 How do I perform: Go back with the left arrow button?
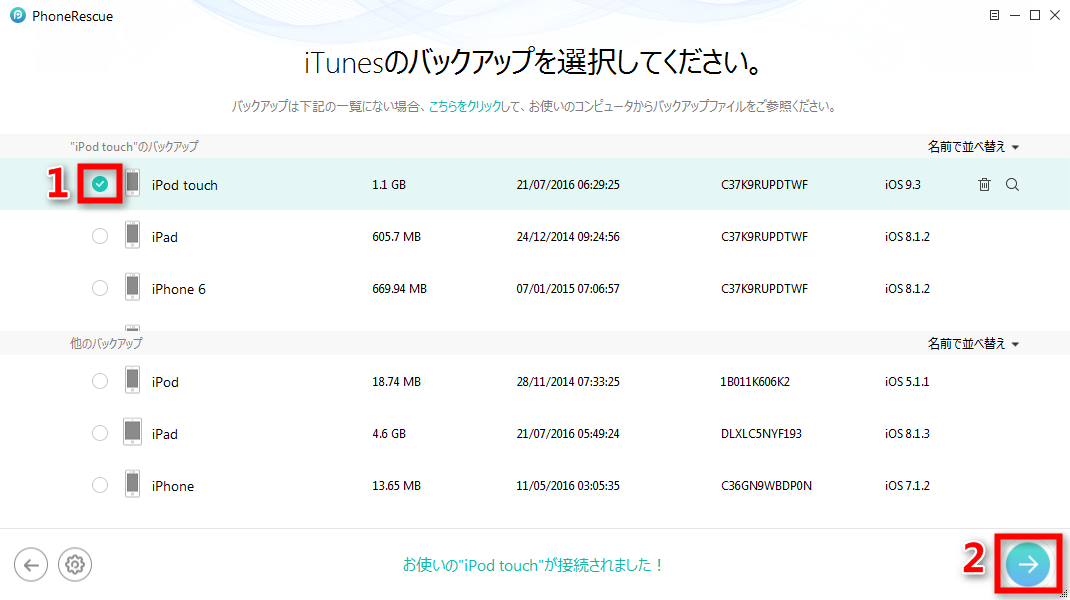[31, 565]
